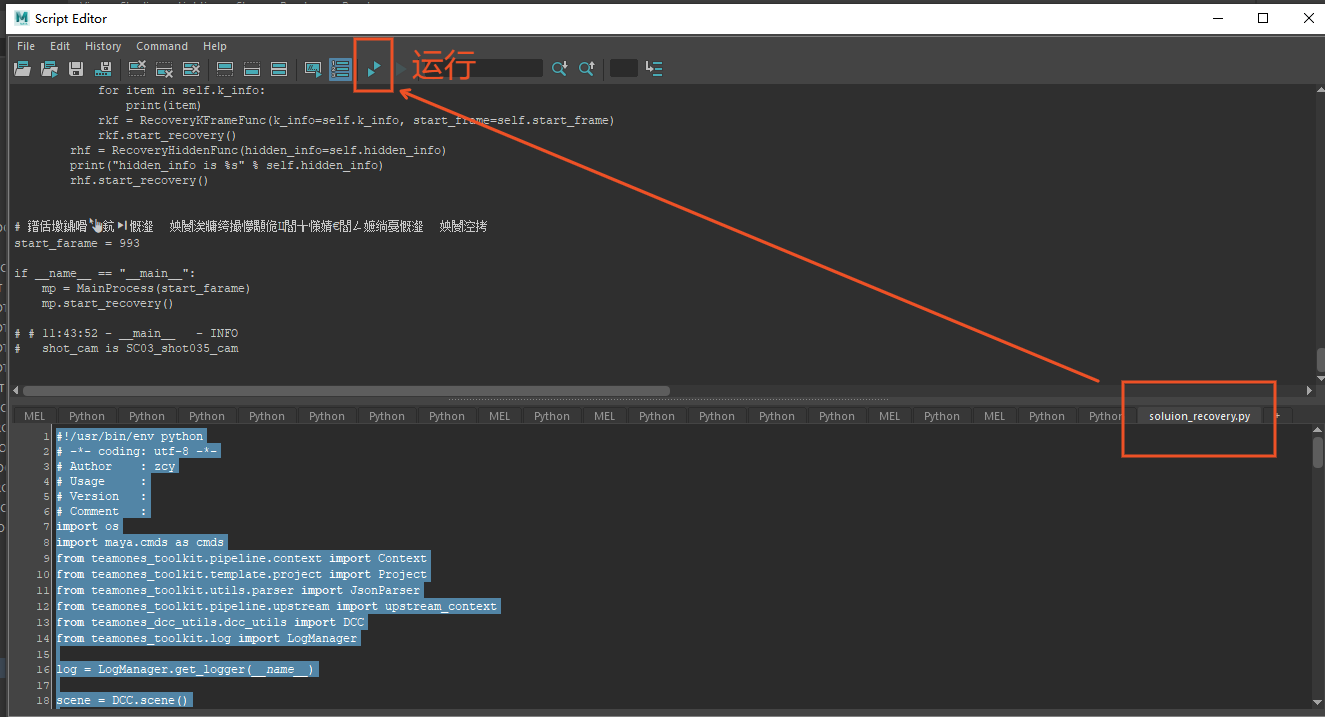This screenshot has height=717, width=1325.
Task: Click the Source Script icon
Action: tap(49, 69)
